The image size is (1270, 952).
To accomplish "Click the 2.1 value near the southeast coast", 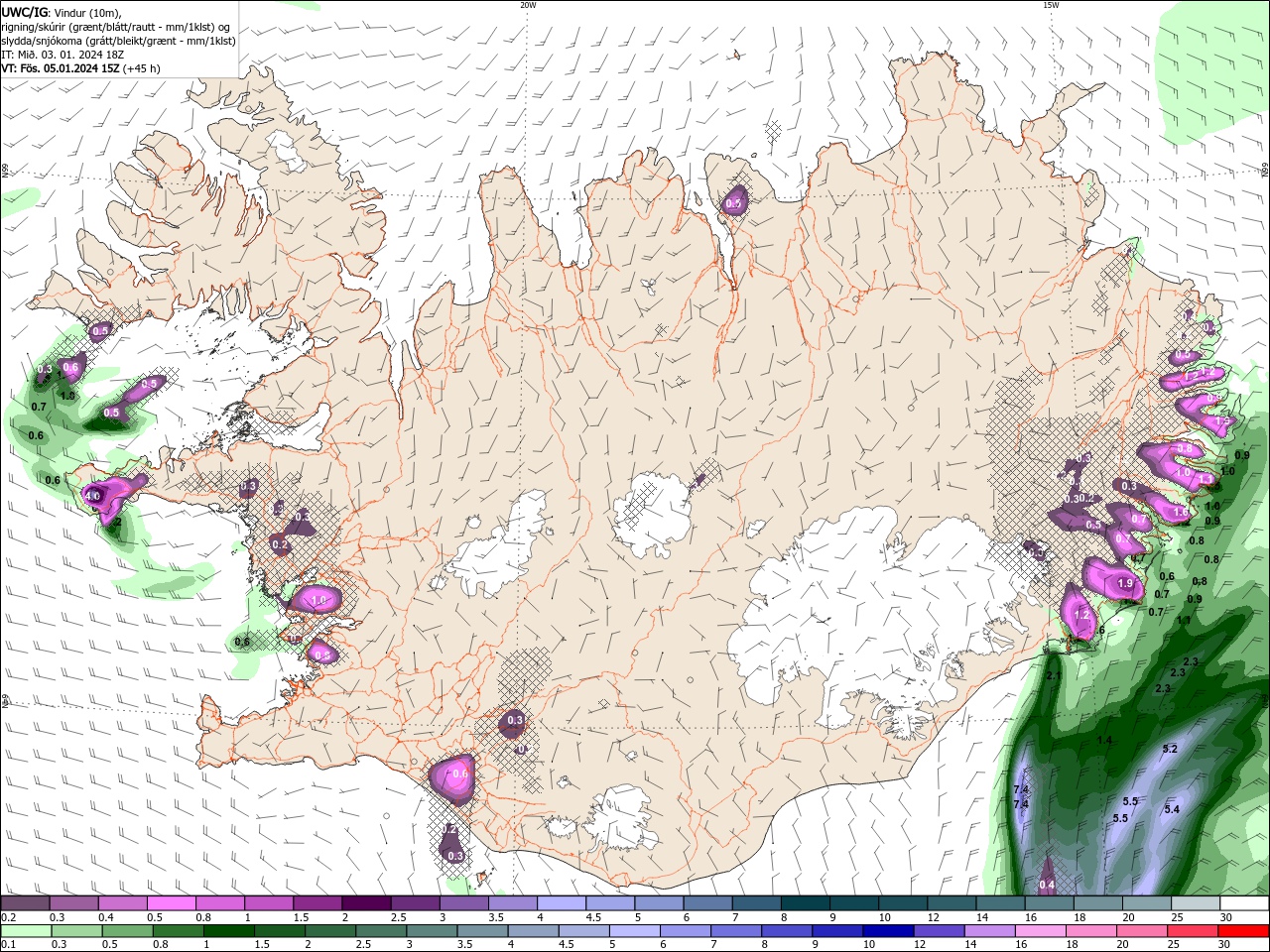I will point(1054,675).
